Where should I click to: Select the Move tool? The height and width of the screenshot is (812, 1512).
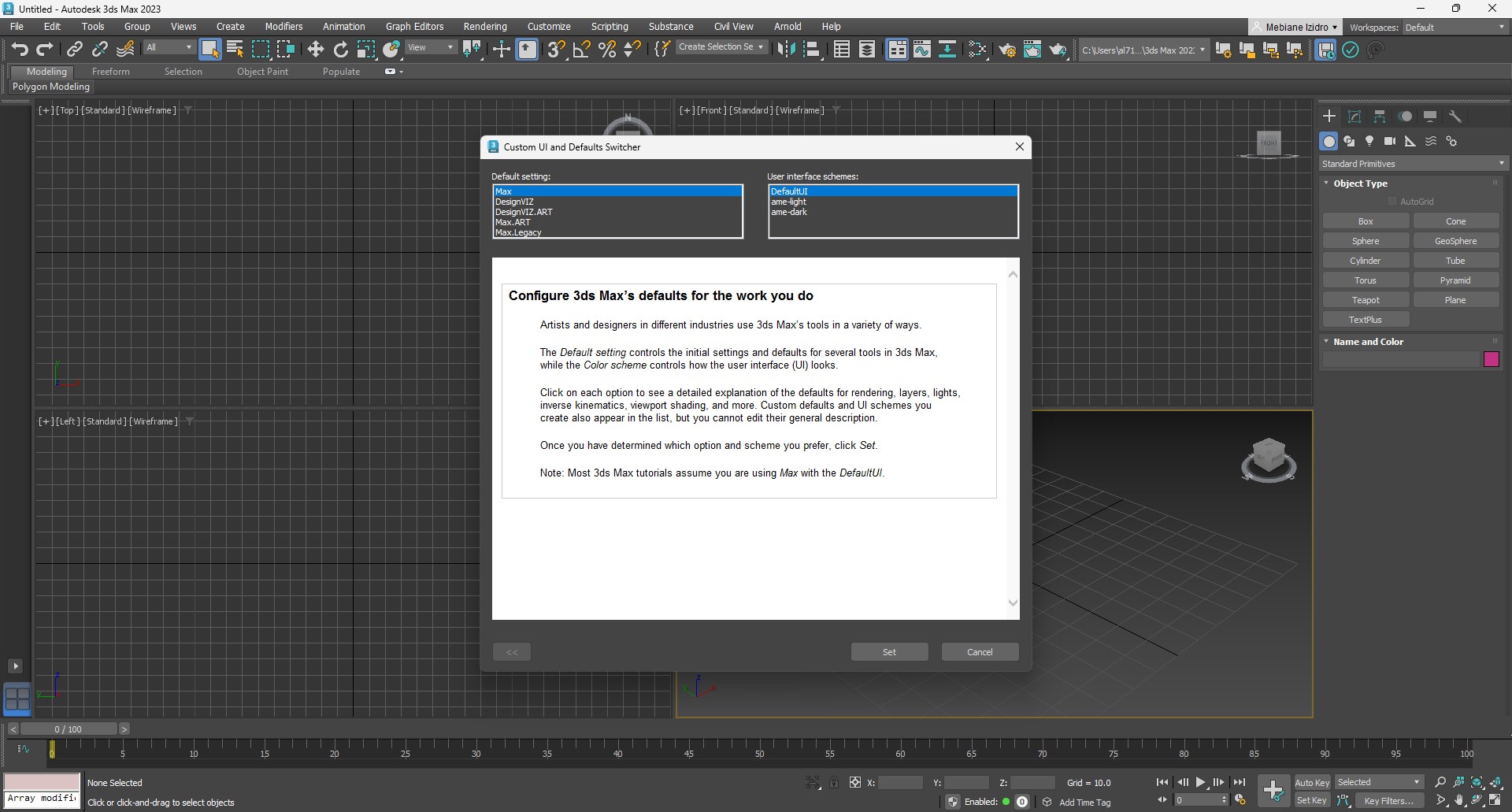tap(315, 50)
